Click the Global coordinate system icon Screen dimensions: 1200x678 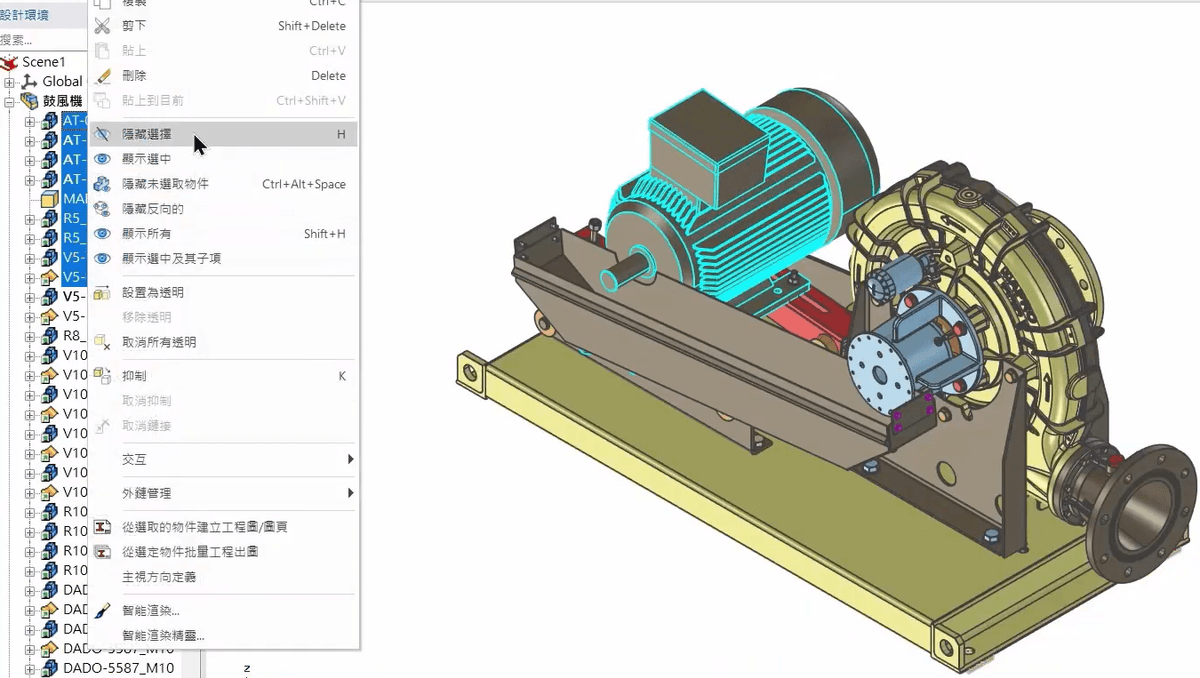coord(28,81)
